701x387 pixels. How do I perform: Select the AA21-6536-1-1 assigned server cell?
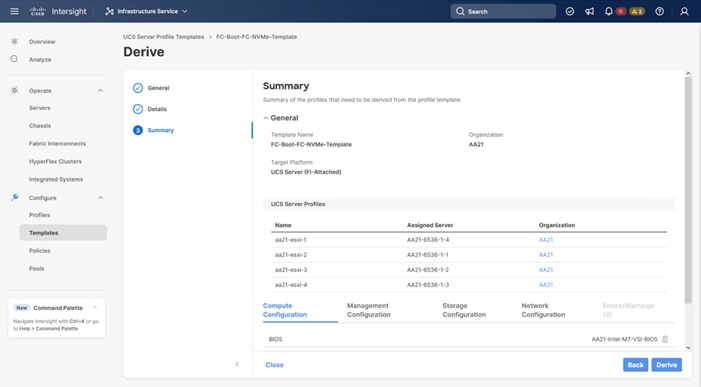pyautogui.click(x=427, y=255)
